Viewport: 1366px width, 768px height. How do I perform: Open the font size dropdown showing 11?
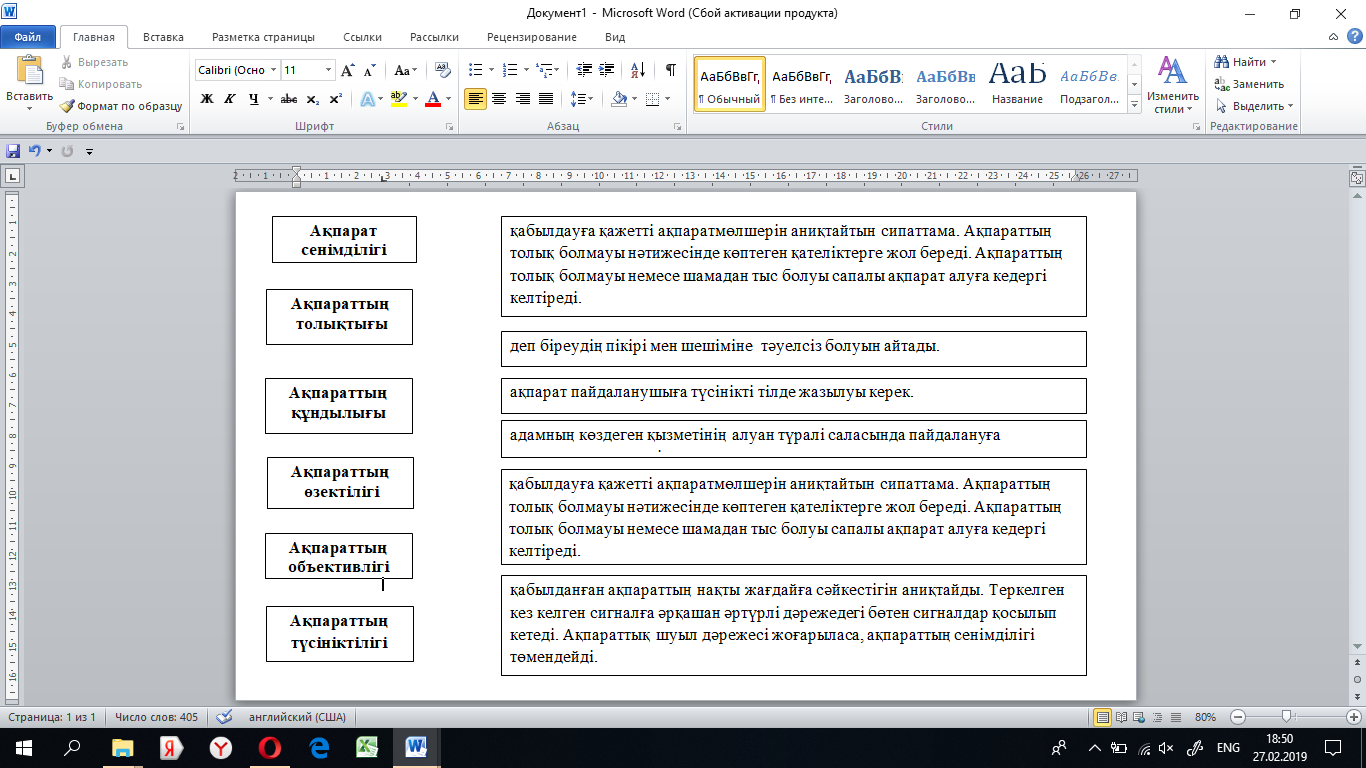[329, 70]
